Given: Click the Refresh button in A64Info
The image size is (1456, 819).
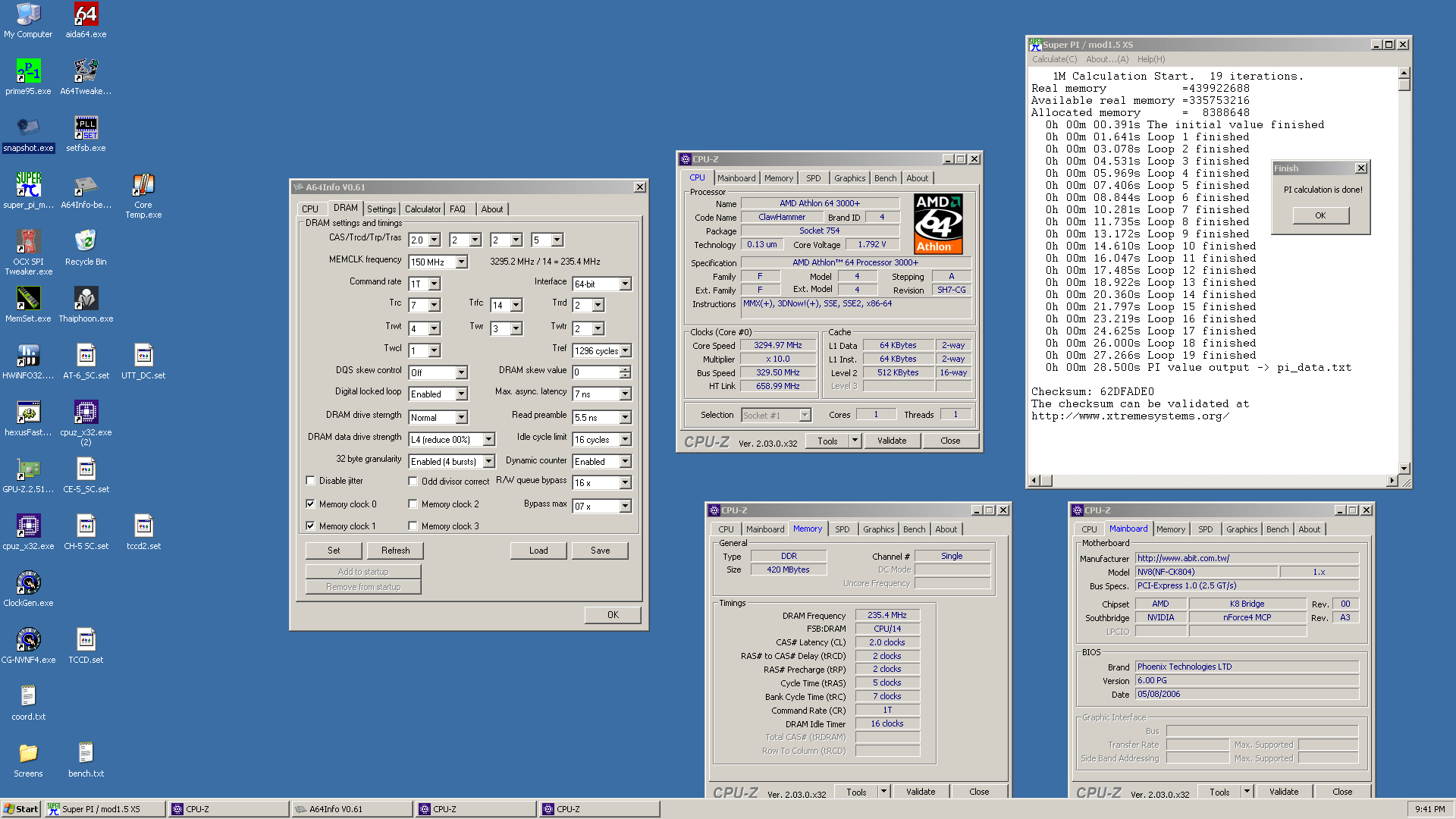Looking at the screenshot, I should click(395, 551).
